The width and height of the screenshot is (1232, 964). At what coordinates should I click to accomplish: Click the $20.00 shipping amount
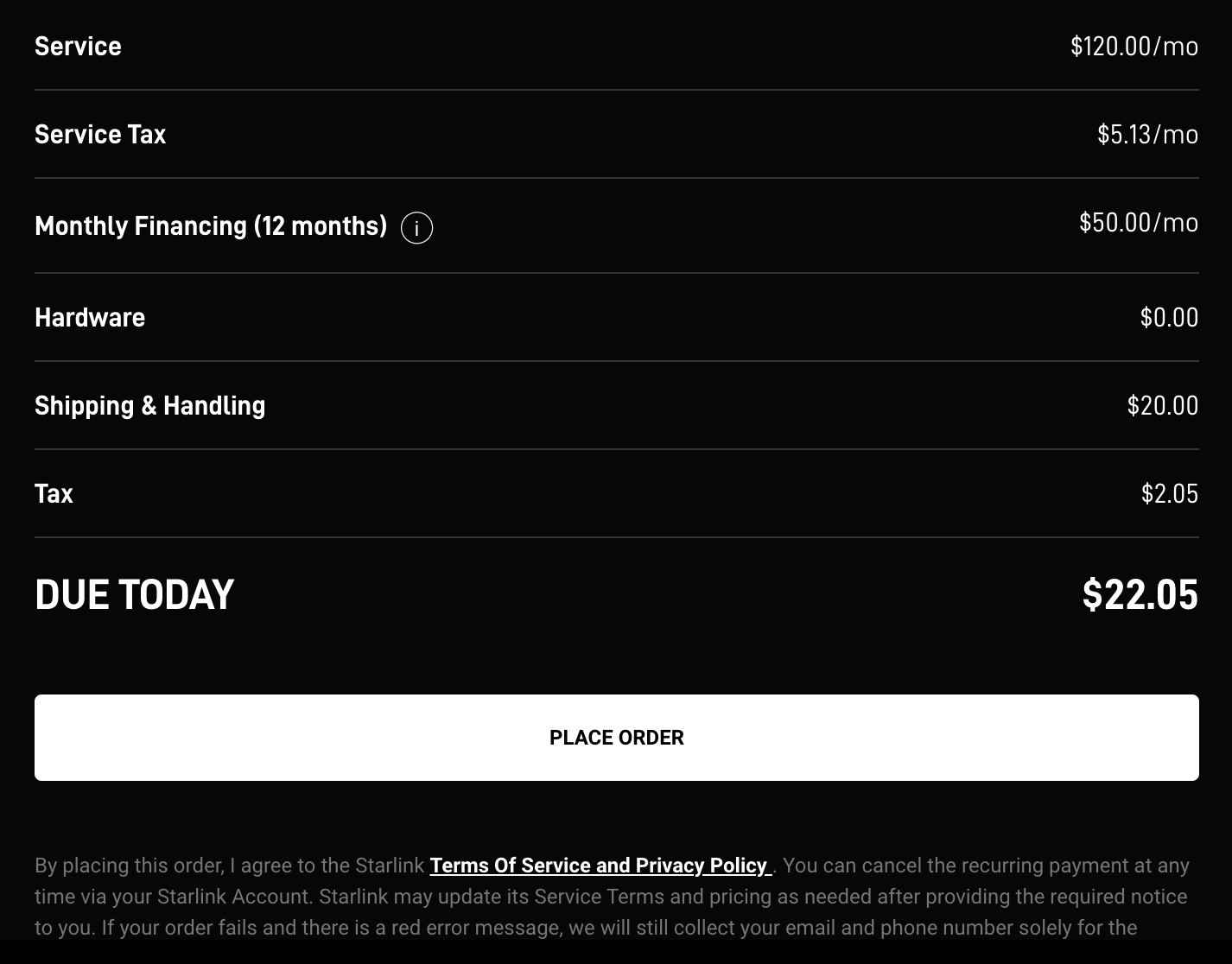point(1163,406)
